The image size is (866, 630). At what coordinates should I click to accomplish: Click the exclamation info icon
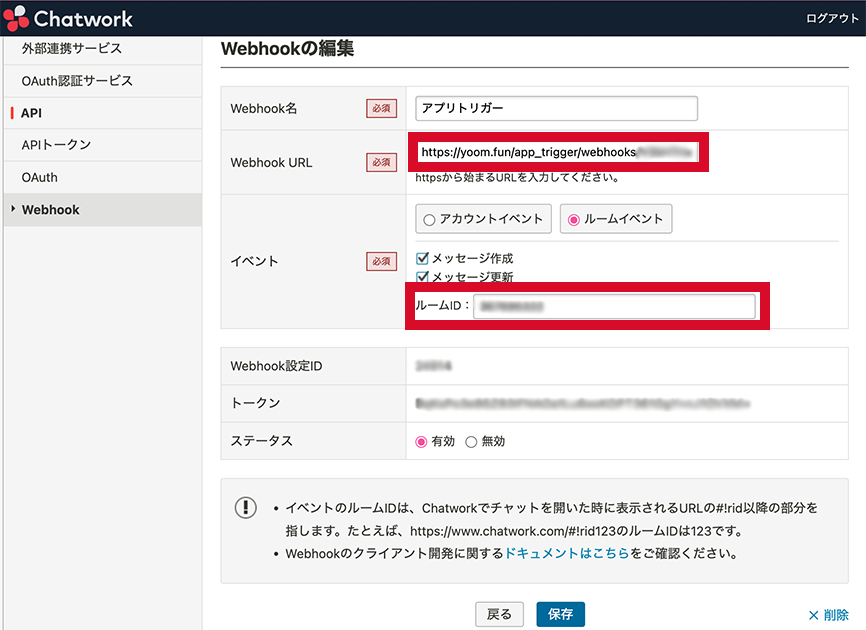(246, 507)
